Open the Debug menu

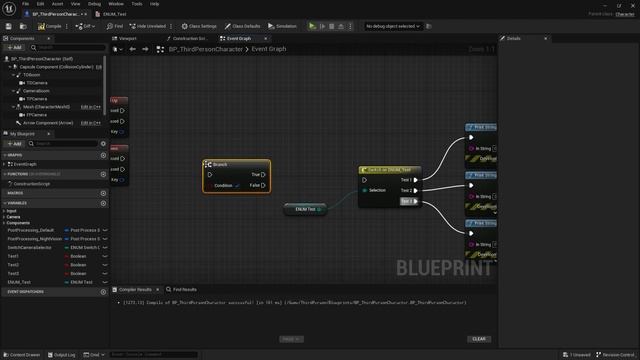pyautogui.click(x=94, y=4)
